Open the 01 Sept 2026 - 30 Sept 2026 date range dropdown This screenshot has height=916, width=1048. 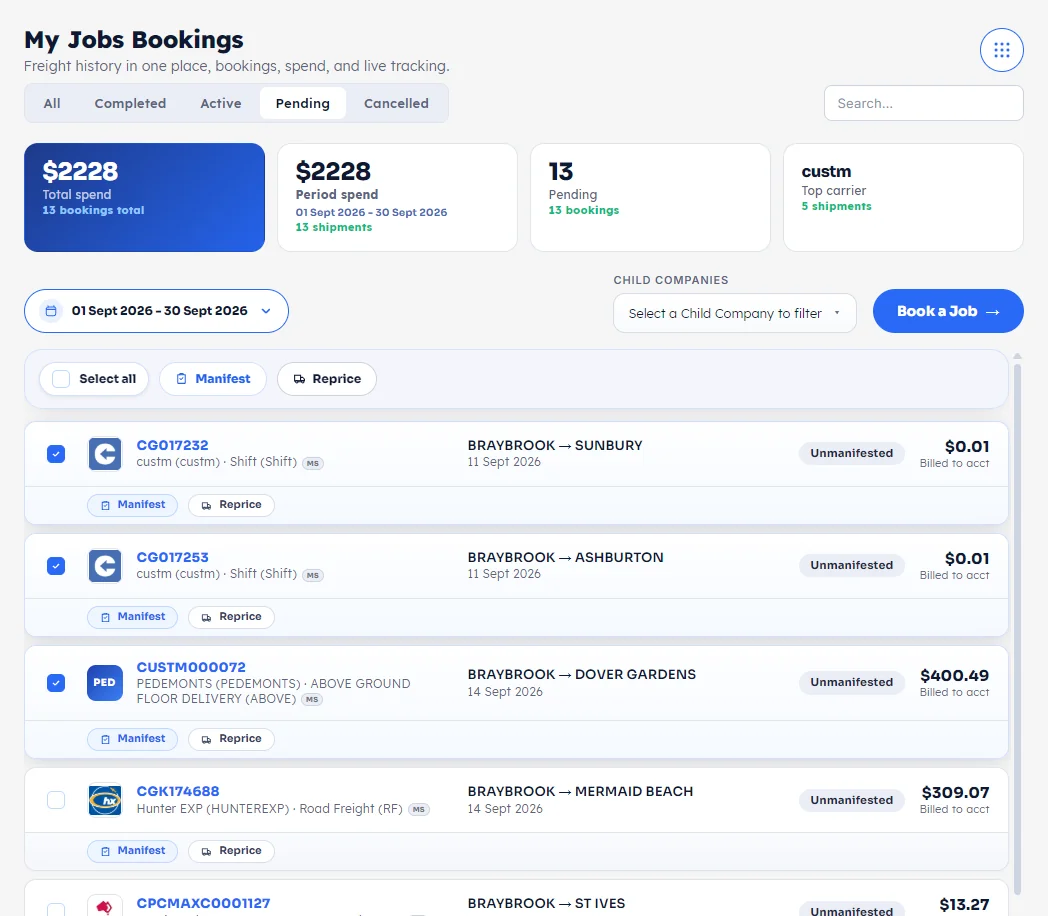point(156,311)
